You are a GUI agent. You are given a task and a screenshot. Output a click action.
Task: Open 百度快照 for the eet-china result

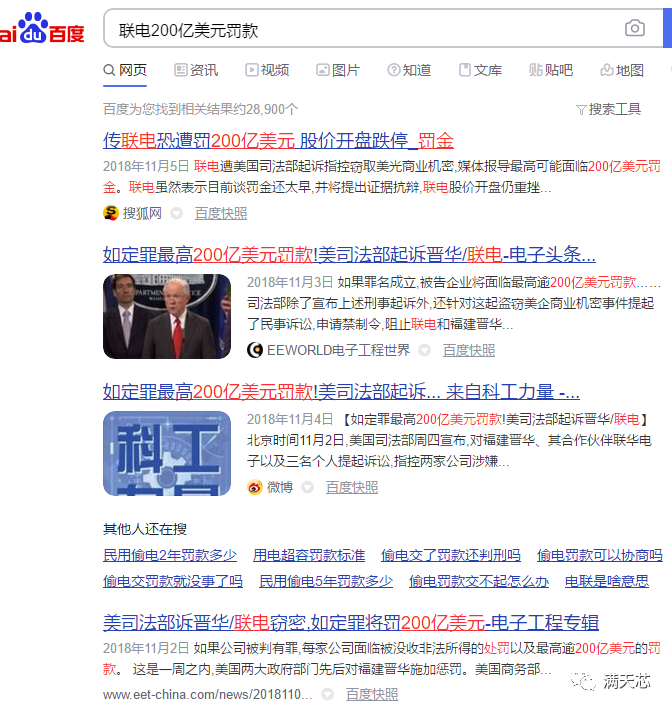coord(372,694)
